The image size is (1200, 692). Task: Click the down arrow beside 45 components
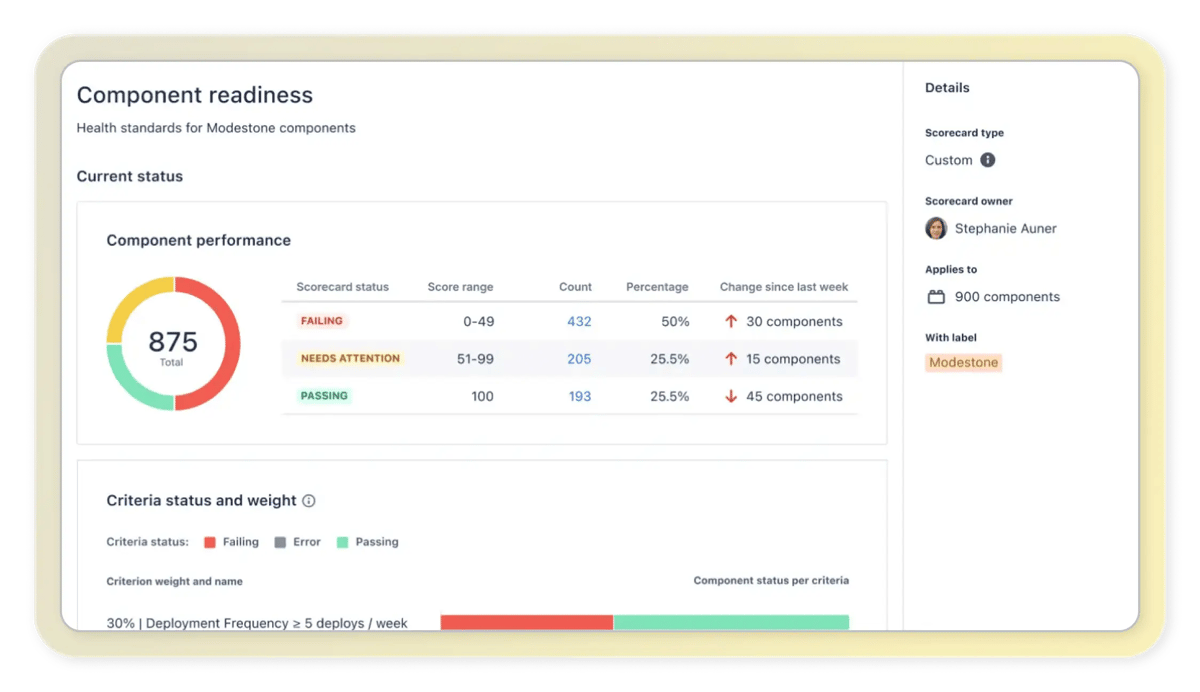731,396
